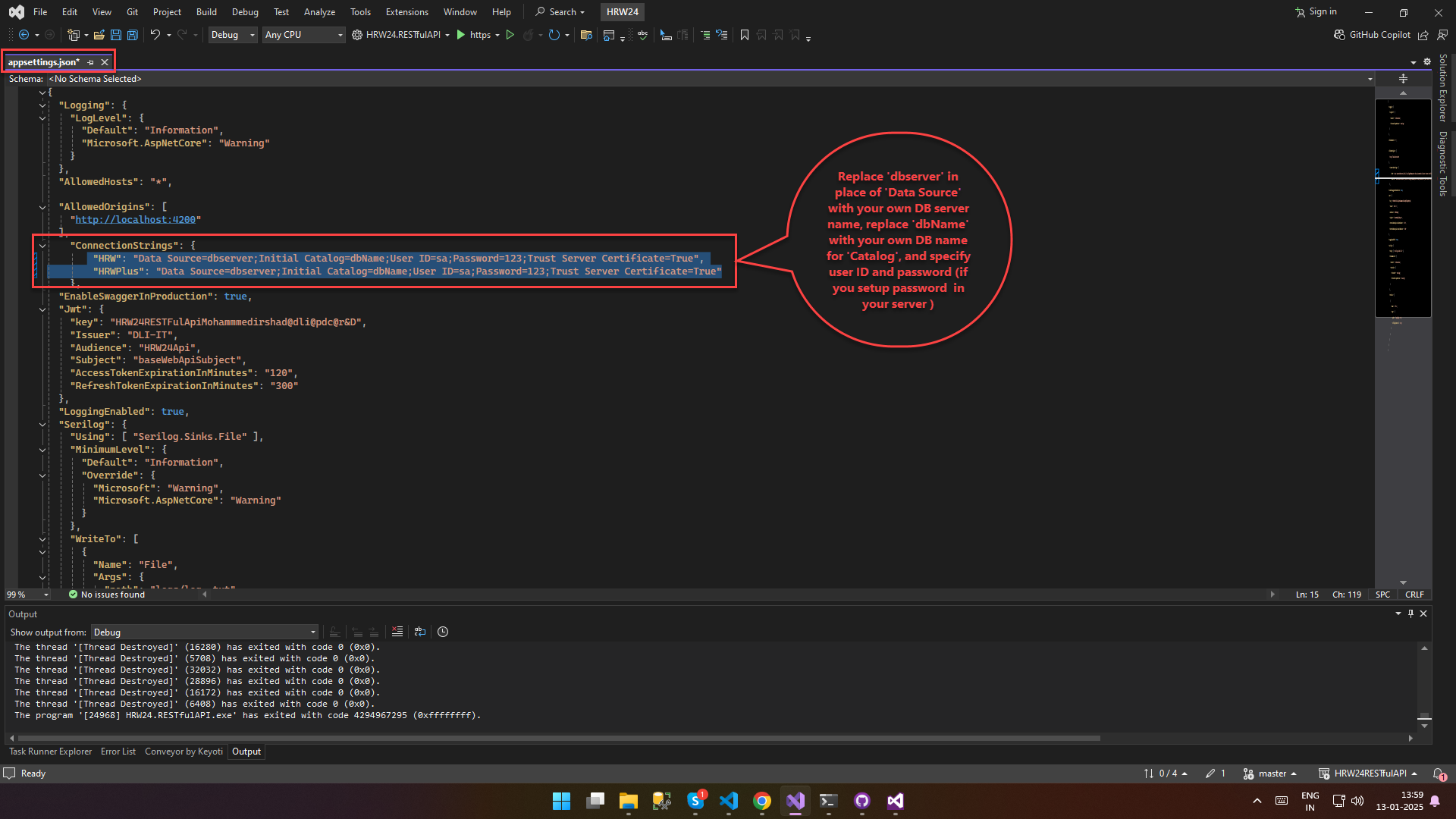The height and width of the screenshot is (819, 1456).
Task: Click the Output panel horizontal scrollbar
Action: 558,738
